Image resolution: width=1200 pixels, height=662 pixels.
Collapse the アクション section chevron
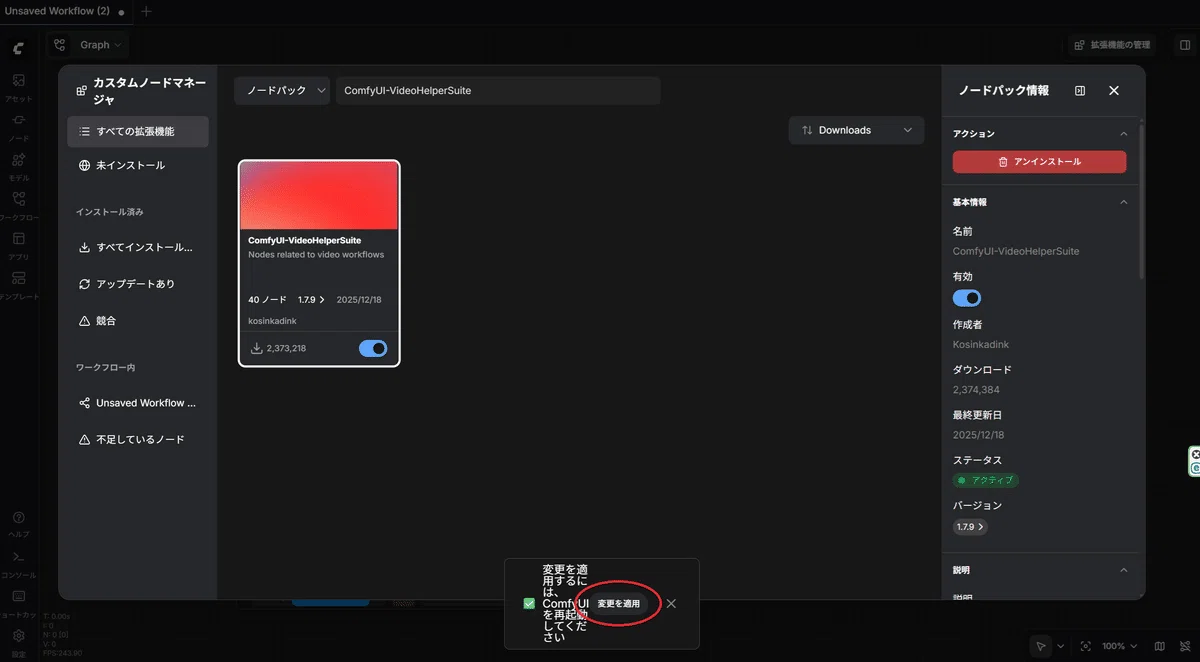[1123, 134]
